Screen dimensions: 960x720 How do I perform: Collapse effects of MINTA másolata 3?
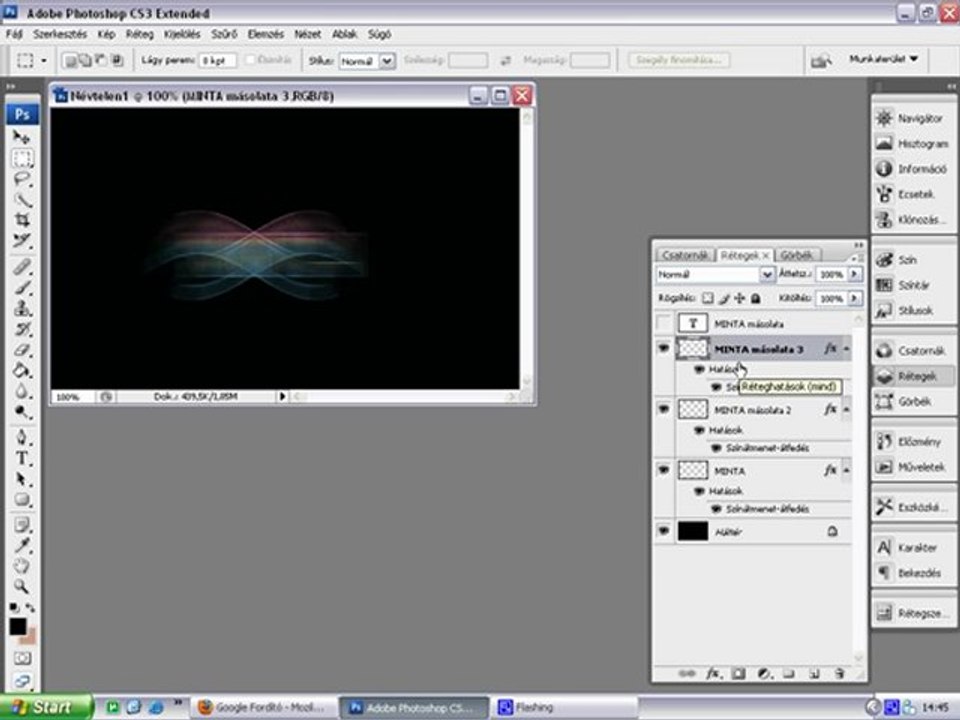point(846,348)
